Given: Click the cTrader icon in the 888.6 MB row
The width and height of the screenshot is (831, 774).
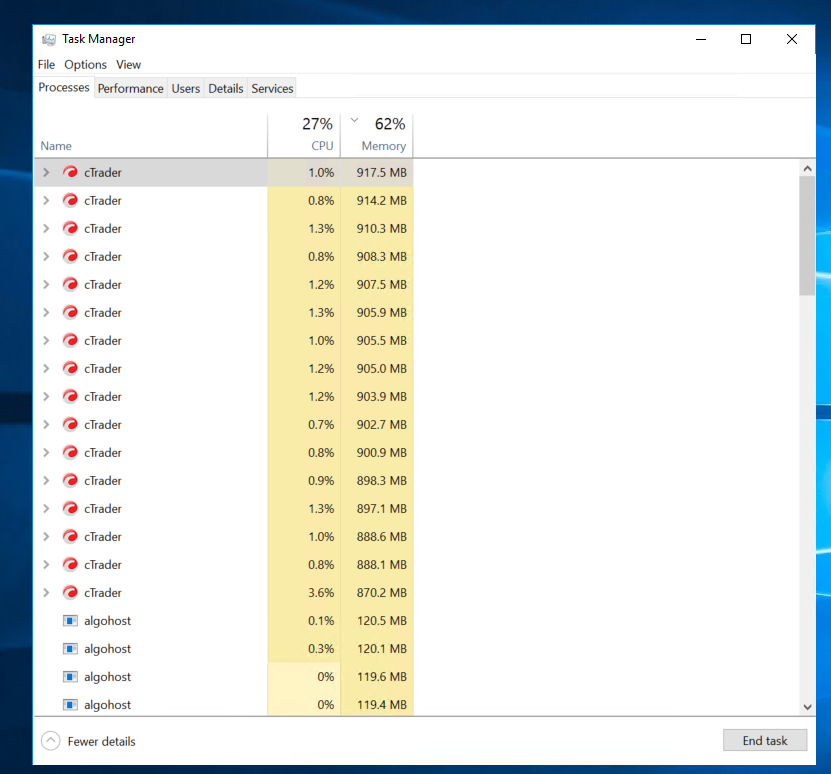Looking at the screenshot, I should (x=70, y=536).
